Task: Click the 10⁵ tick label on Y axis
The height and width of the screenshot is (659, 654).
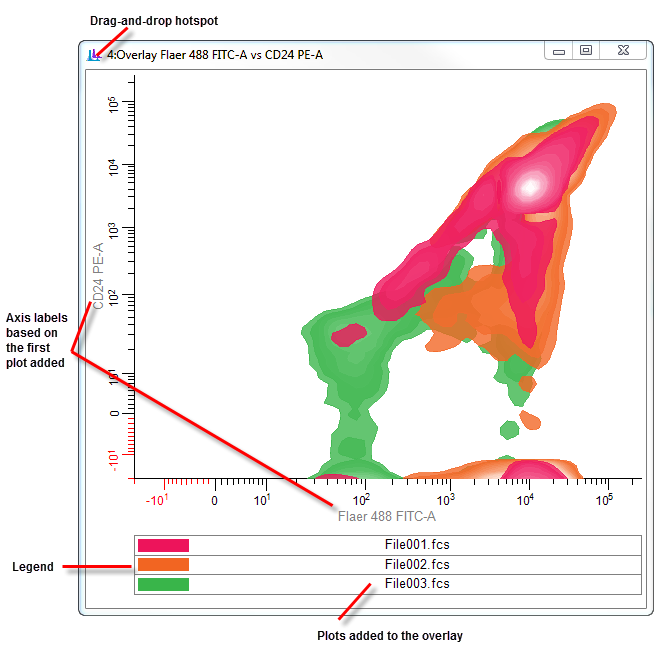Action: (x=115, y=105)
